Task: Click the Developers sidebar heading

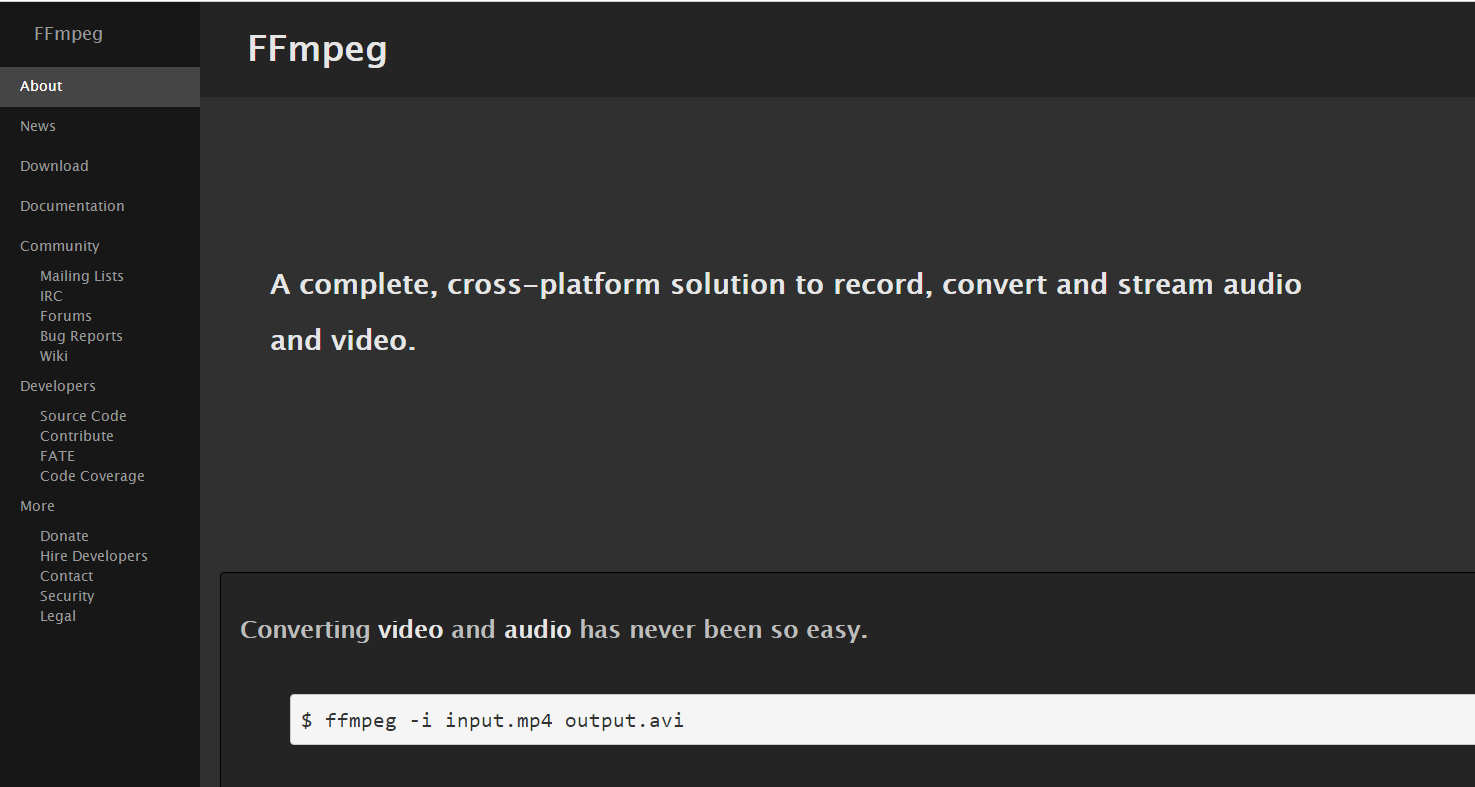Action: pos(58,386)
